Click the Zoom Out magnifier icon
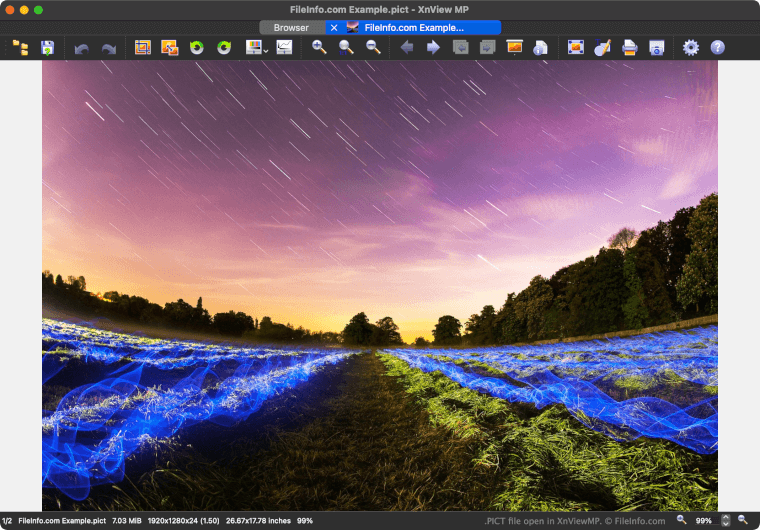Screen dimensions: 760x530 [373, 47]
